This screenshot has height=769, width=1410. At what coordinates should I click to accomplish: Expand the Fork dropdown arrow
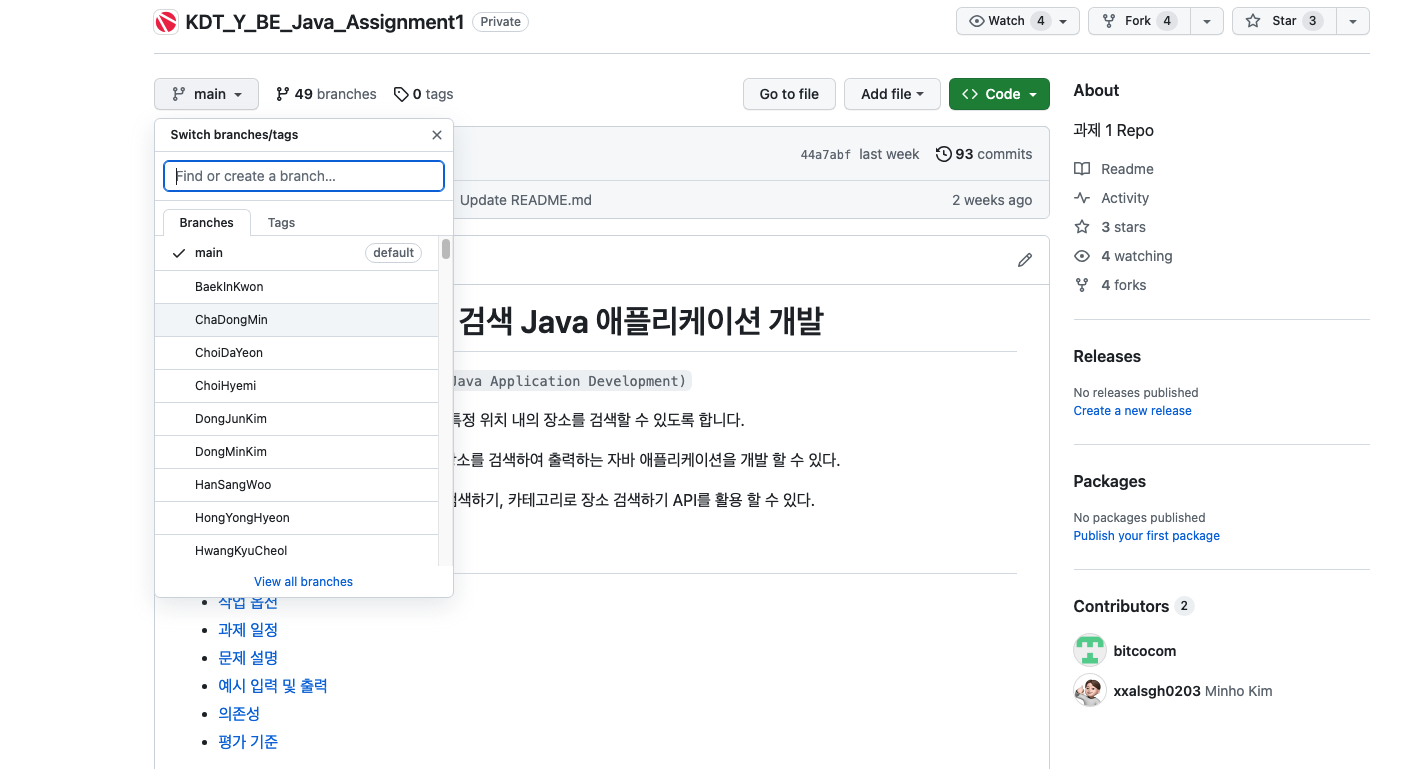[1208, 21]
